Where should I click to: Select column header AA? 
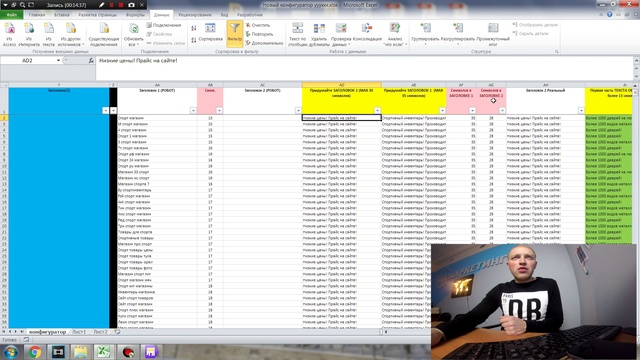pos(157,85)
